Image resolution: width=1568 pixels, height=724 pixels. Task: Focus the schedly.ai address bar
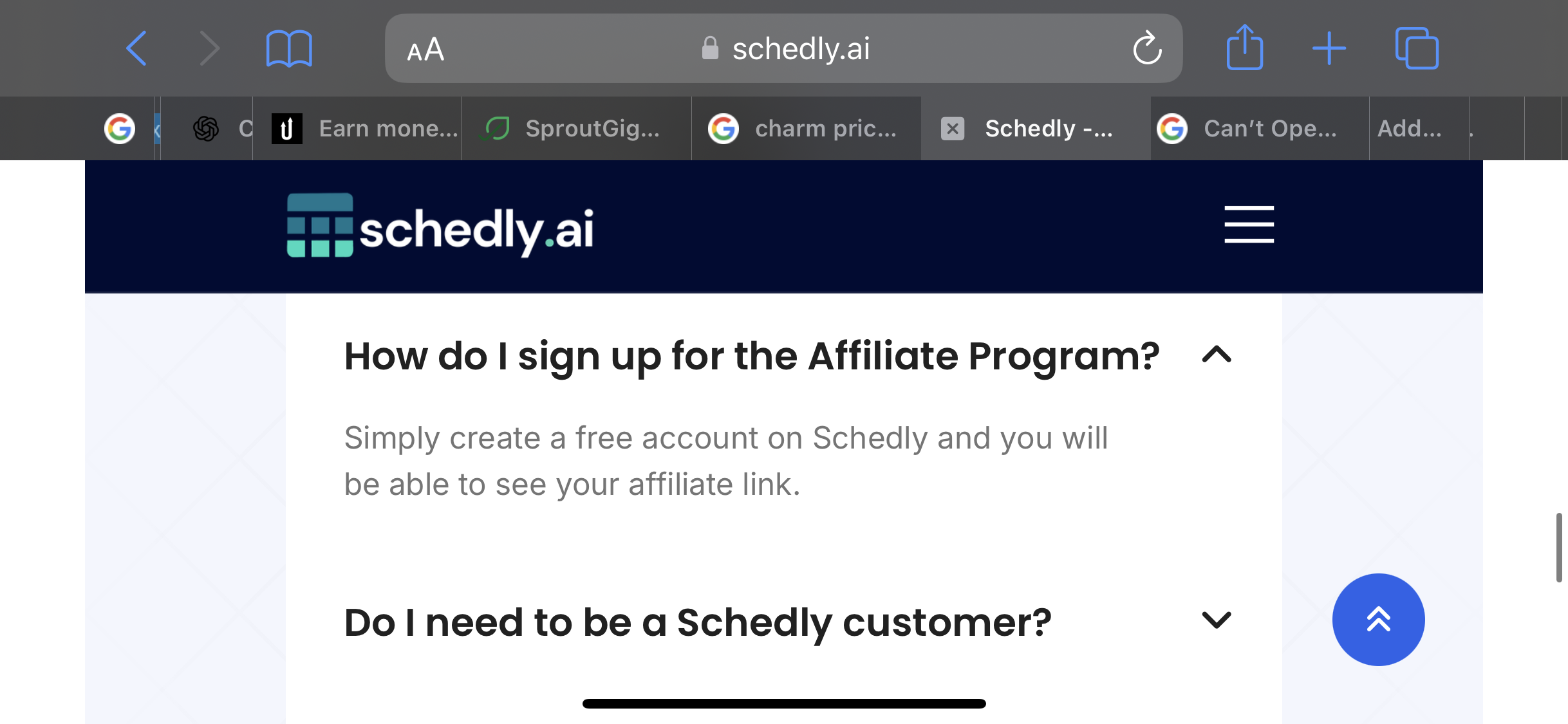pos(783,48)
